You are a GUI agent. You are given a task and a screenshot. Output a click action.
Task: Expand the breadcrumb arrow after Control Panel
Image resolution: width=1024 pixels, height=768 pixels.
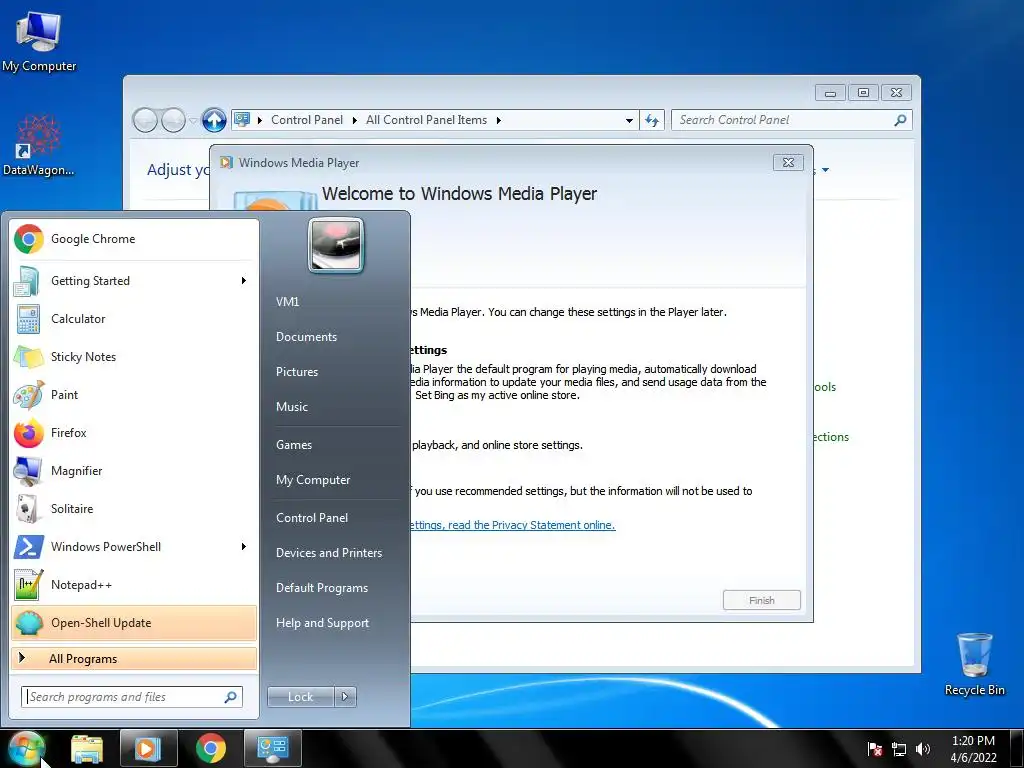[355, 120]
